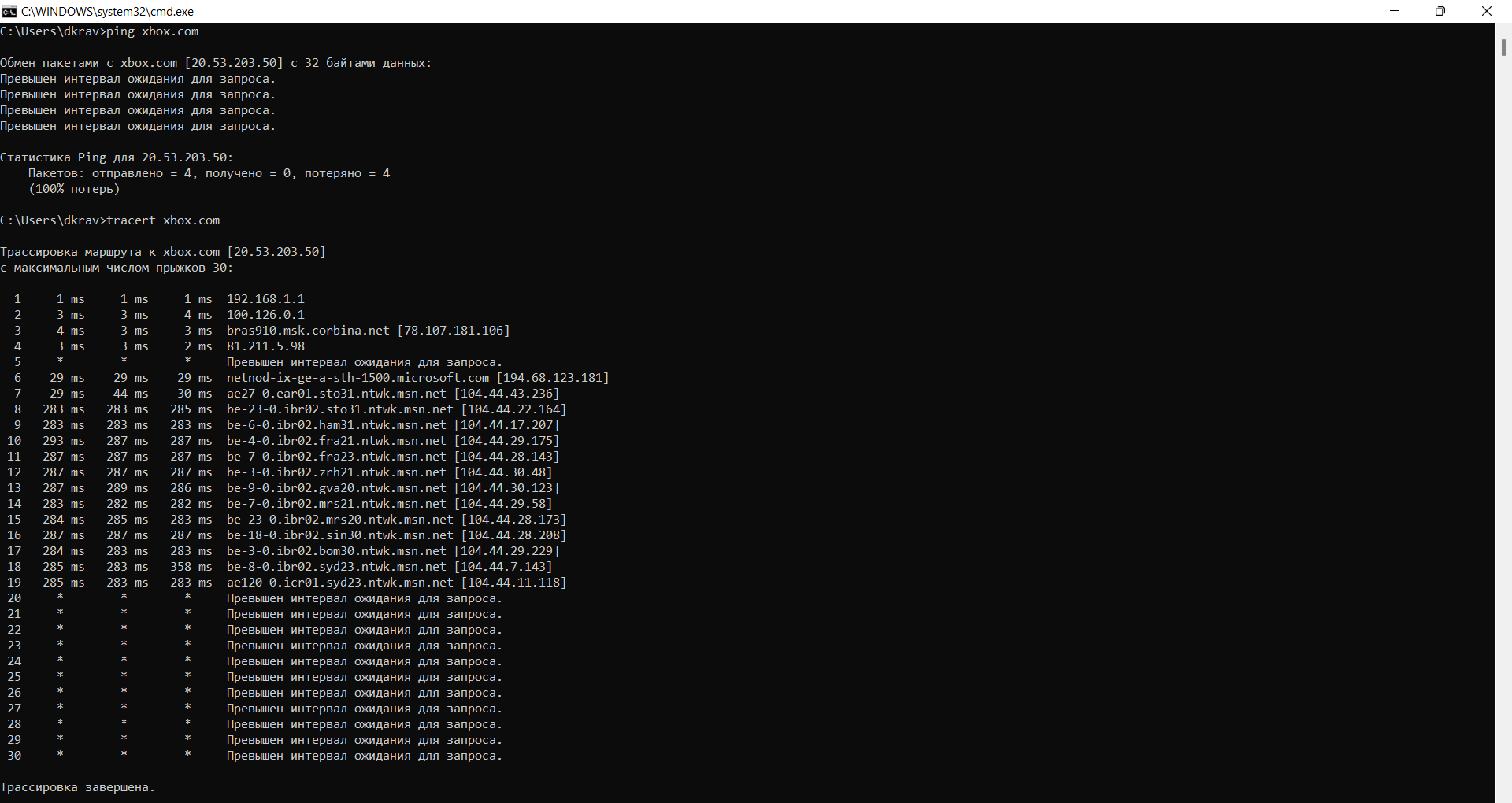The image size is (1512, 803).
Task: Click hop 1 address 192.168.1.1
Action: pos(265,299)
